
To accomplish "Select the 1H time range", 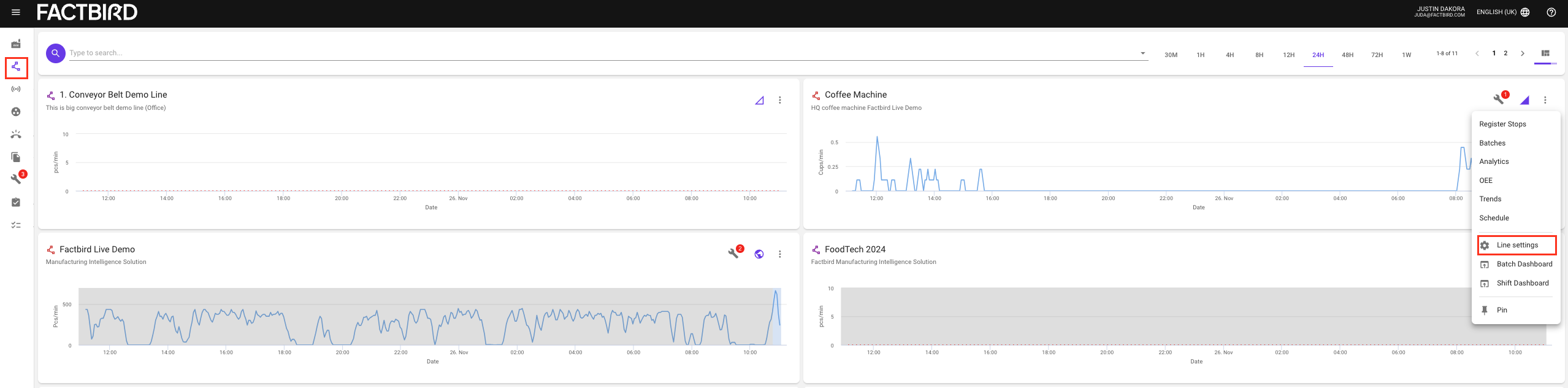I will coord(1200,55).
